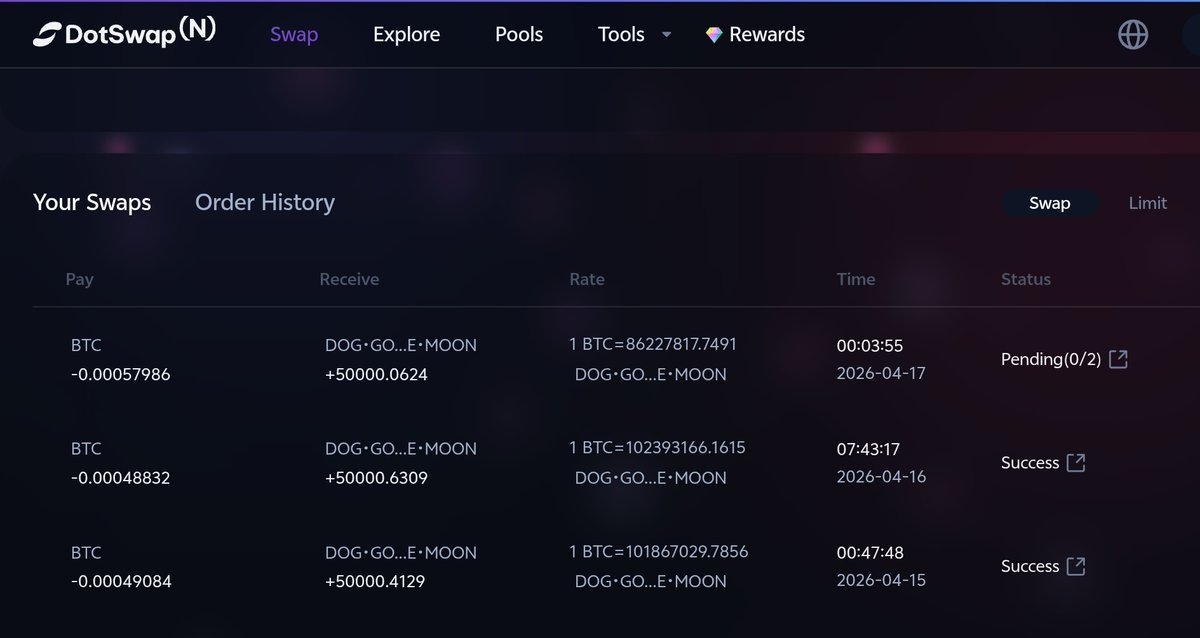Click the Pay column header
This screenshot has height=638, width=1200.
tap(79, 279)
